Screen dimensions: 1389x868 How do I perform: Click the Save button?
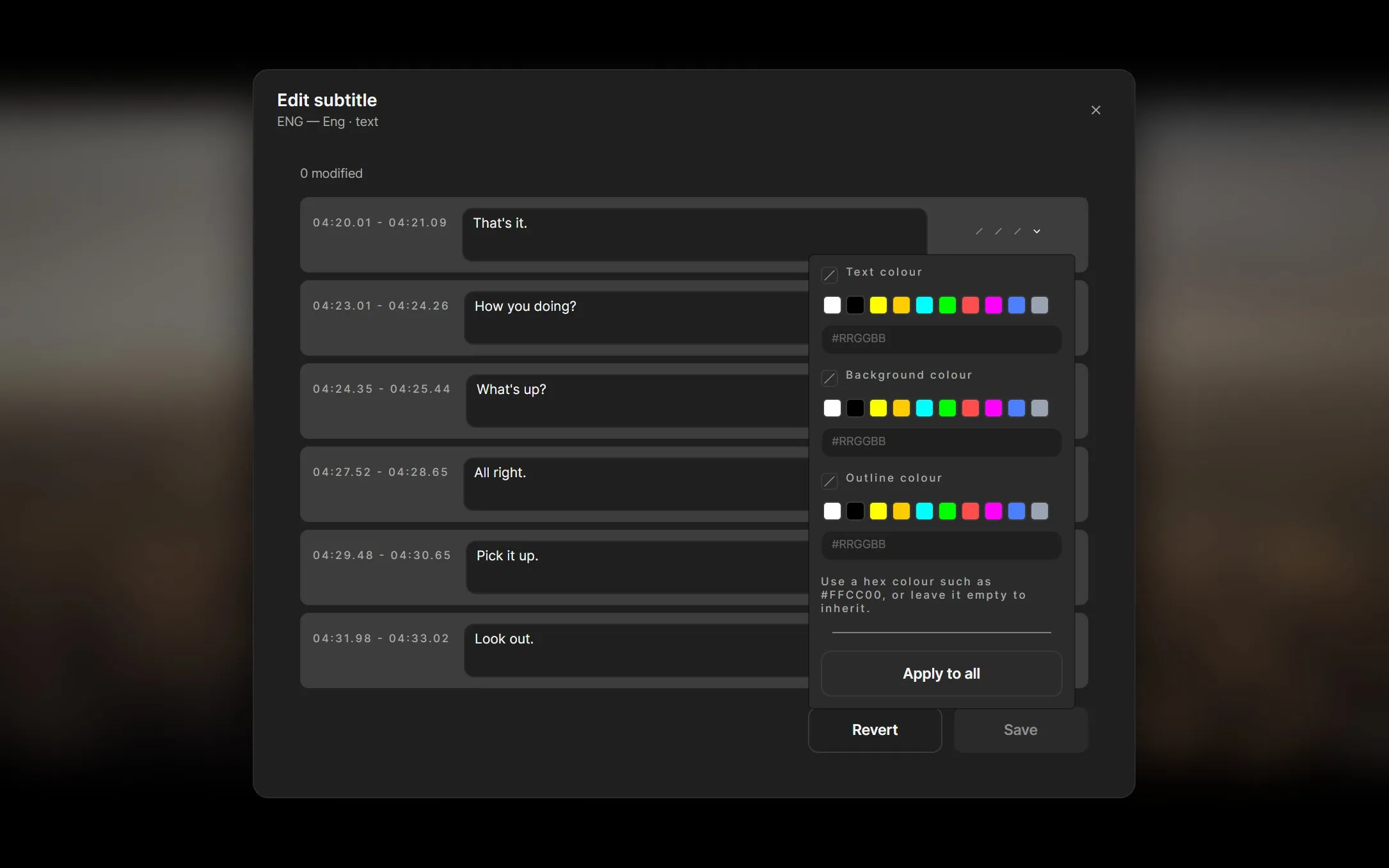pos(1020,730)
